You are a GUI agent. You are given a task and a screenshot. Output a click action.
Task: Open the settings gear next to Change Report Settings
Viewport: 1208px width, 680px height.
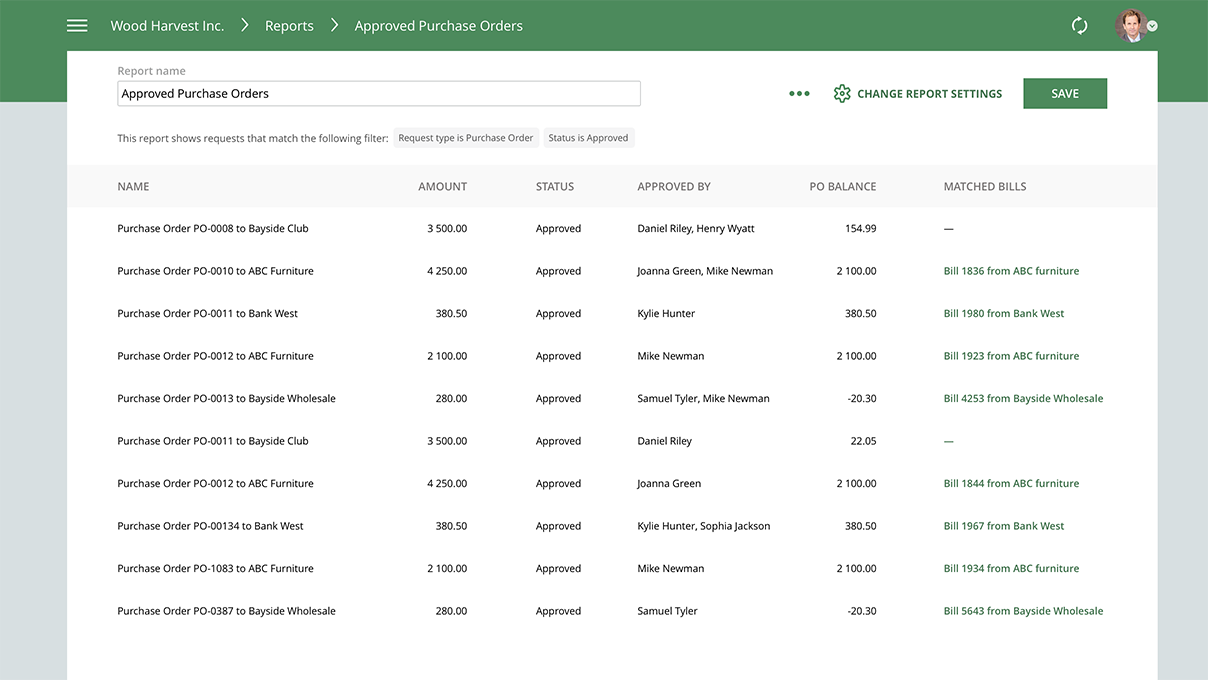pyautogui.click(x=842, y=93)
